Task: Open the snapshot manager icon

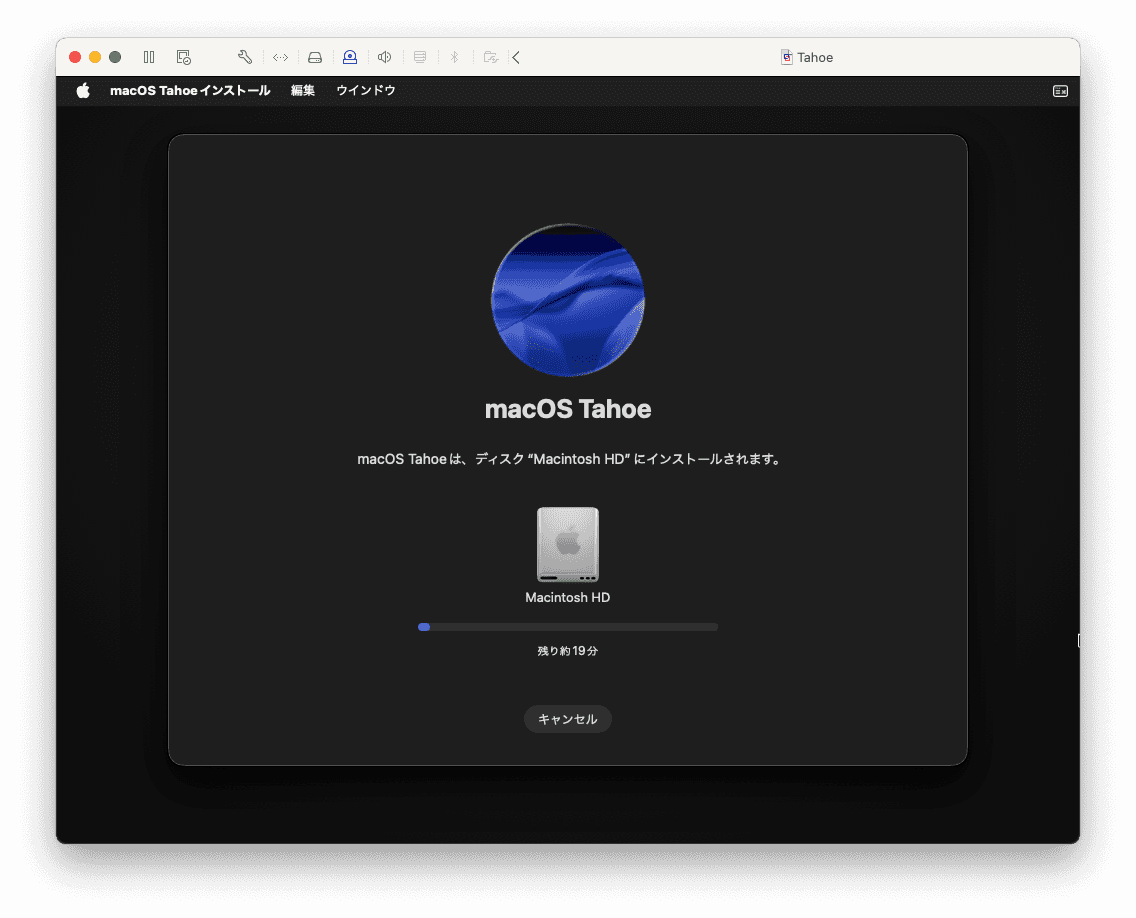Action: click(183, 57)
